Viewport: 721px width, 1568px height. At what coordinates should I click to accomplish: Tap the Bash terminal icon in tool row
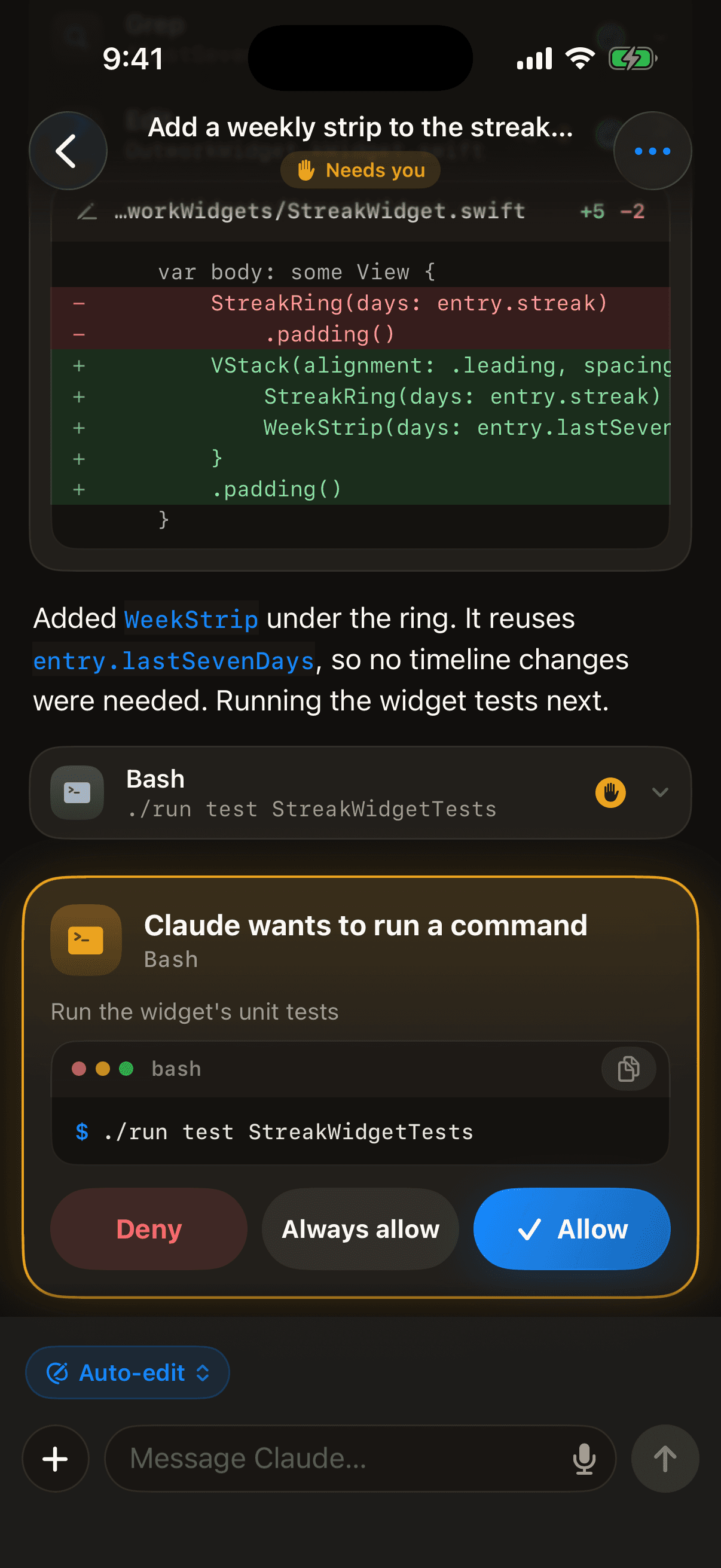tap(77, 792)
